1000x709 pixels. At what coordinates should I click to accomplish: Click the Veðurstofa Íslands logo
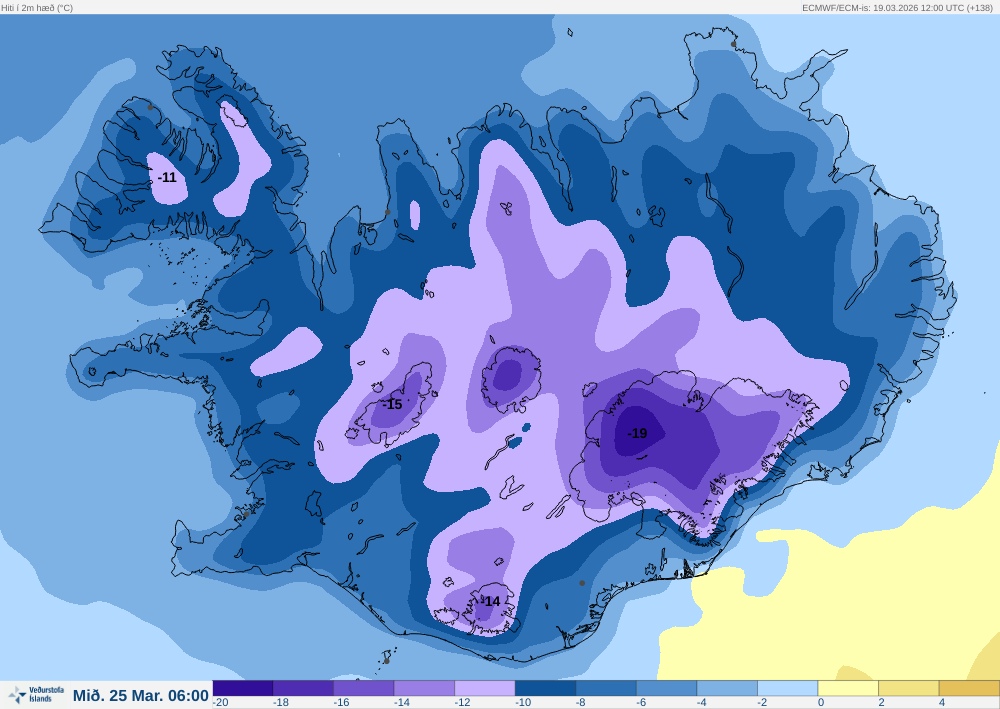pyautogui.click(x=36, y=694)
